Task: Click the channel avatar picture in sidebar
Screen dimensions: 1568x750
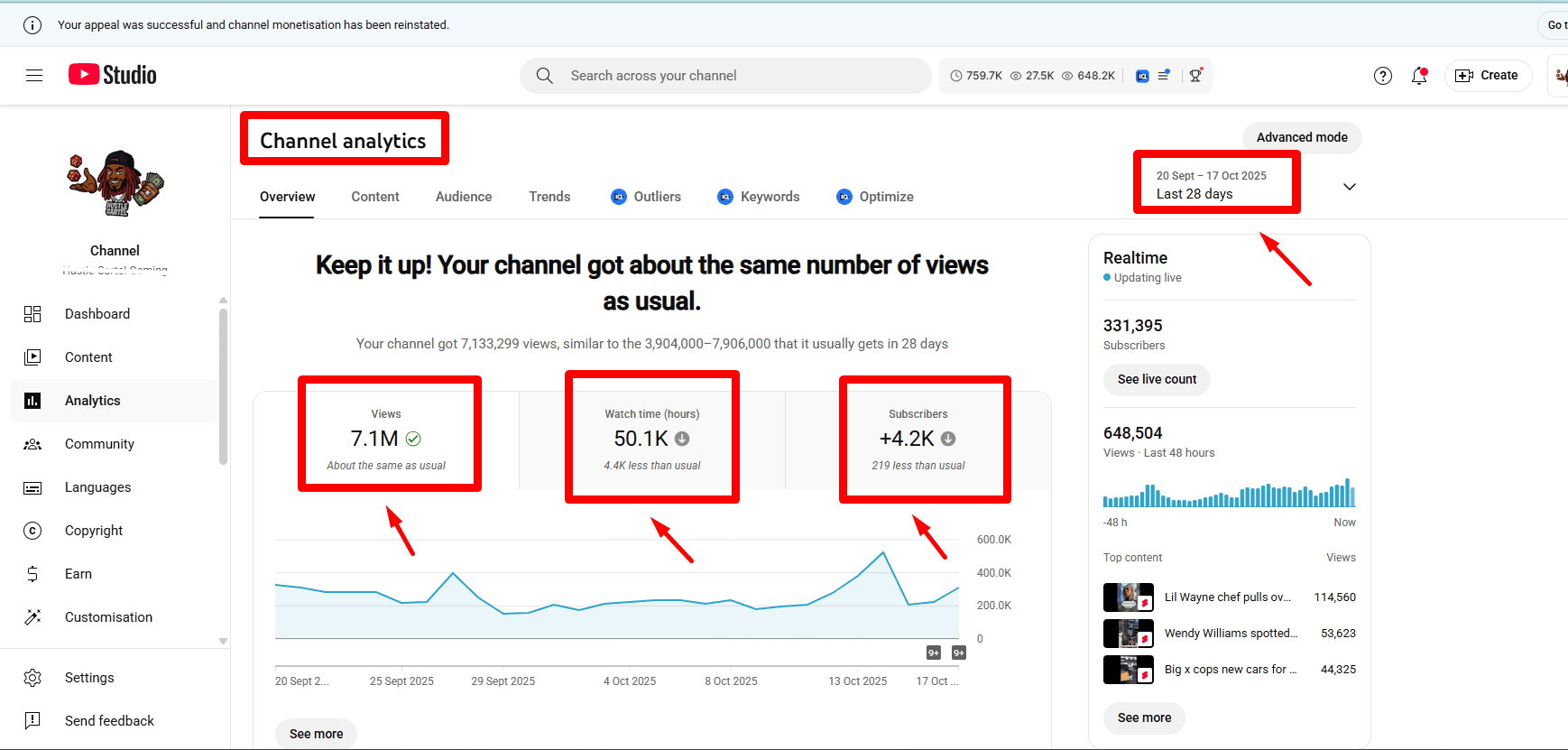Action: coord(115,183)
